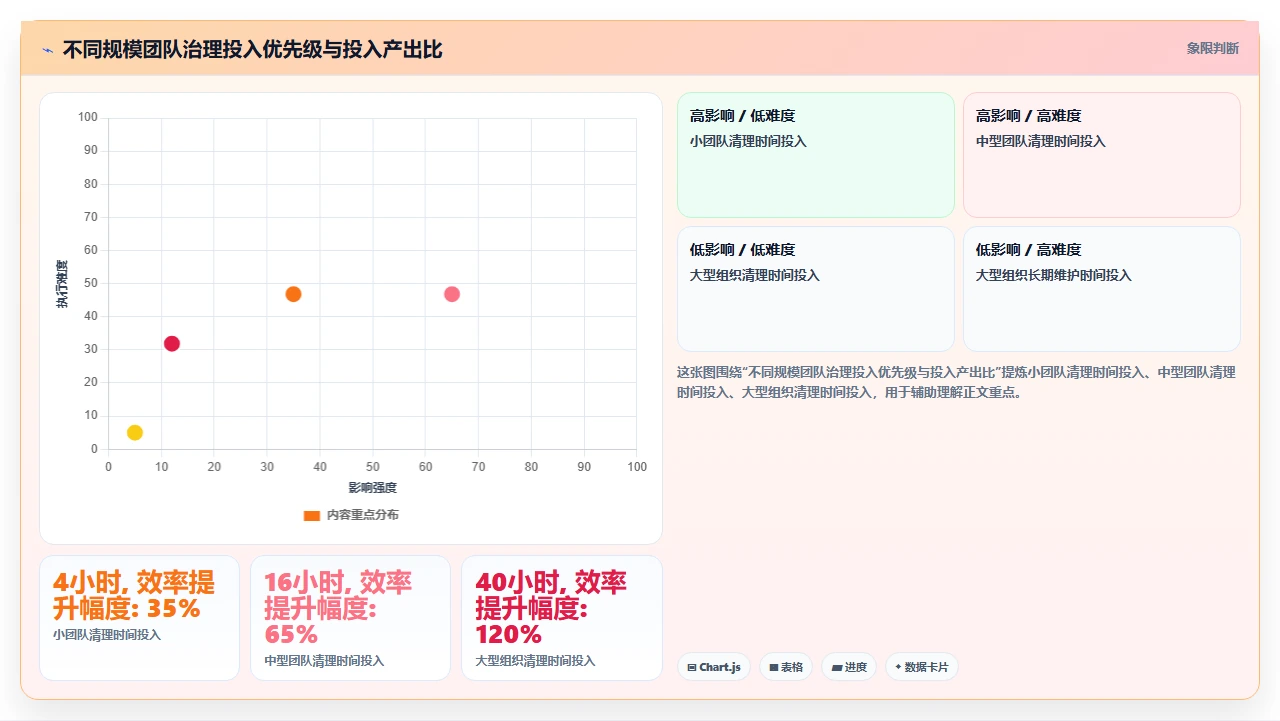Screen dimensions: 1280x721
Task: Select the yellow scatter point in chart
Action: point(135,432)
